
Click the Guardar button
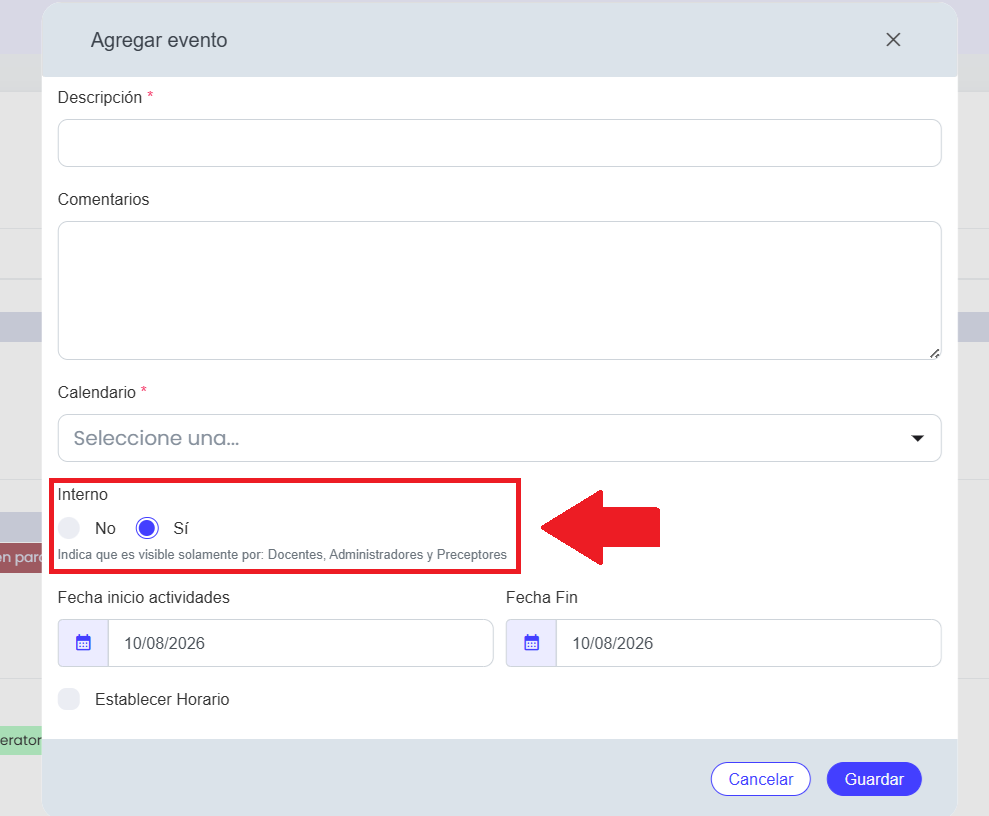tap(874, 779)
